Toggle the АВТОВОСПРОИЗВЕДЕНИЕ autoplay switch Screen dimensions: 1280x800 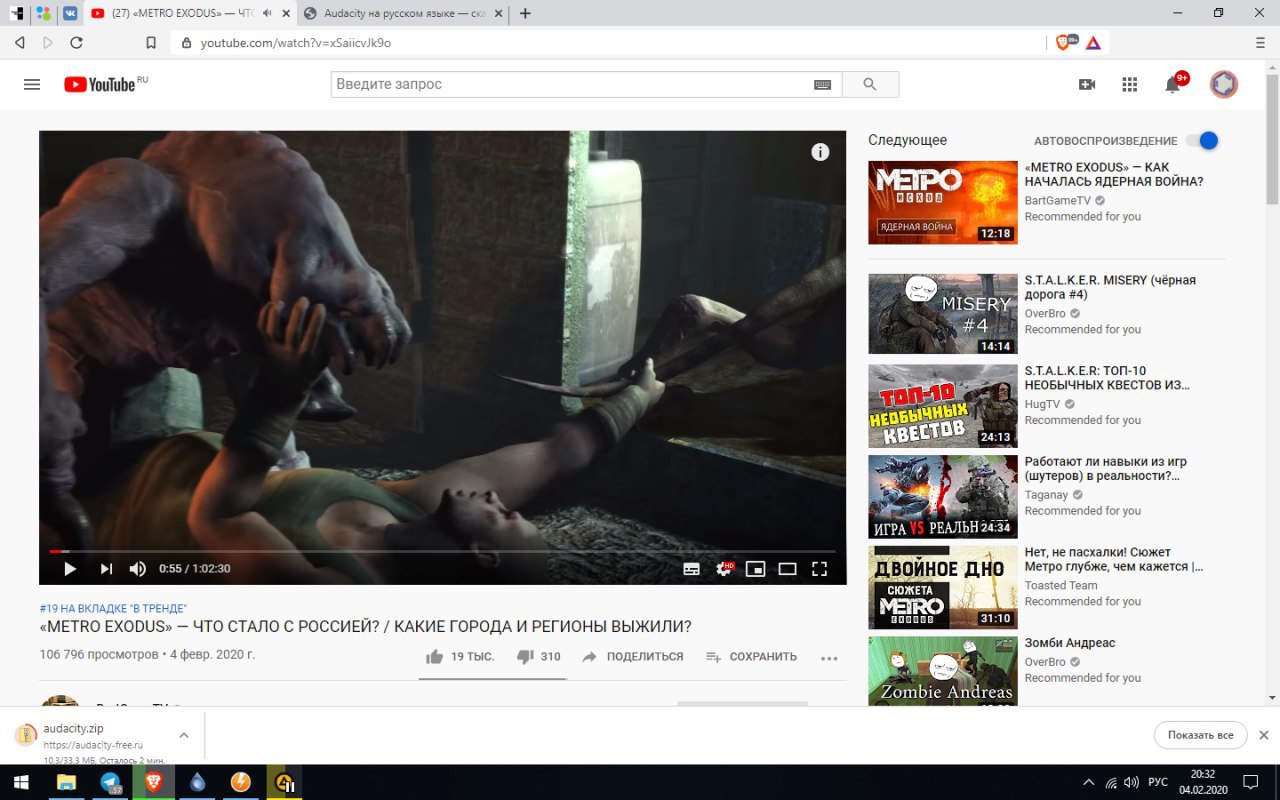click(1203, 141)
